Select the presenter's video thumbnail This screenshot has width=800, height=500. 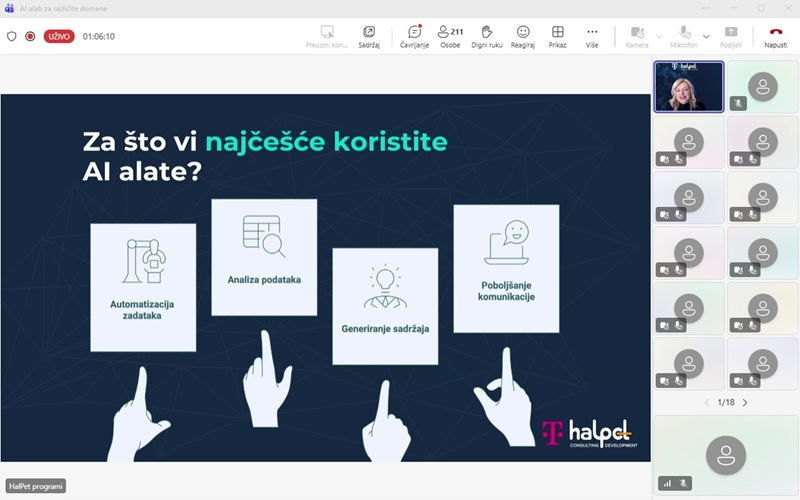[688, 87]
